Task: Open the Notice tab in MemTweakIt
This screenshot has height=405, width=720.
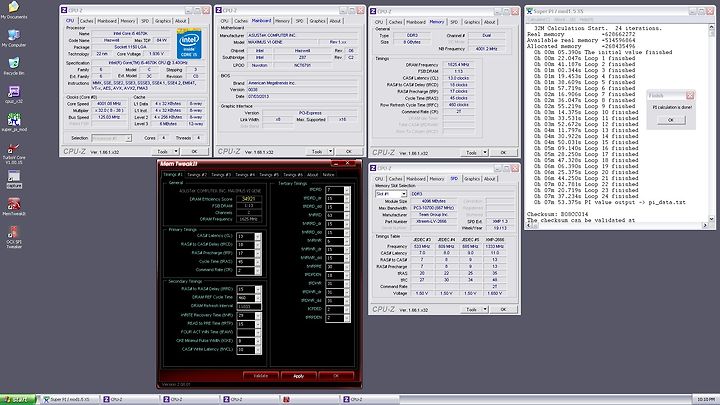Action: 328,174
